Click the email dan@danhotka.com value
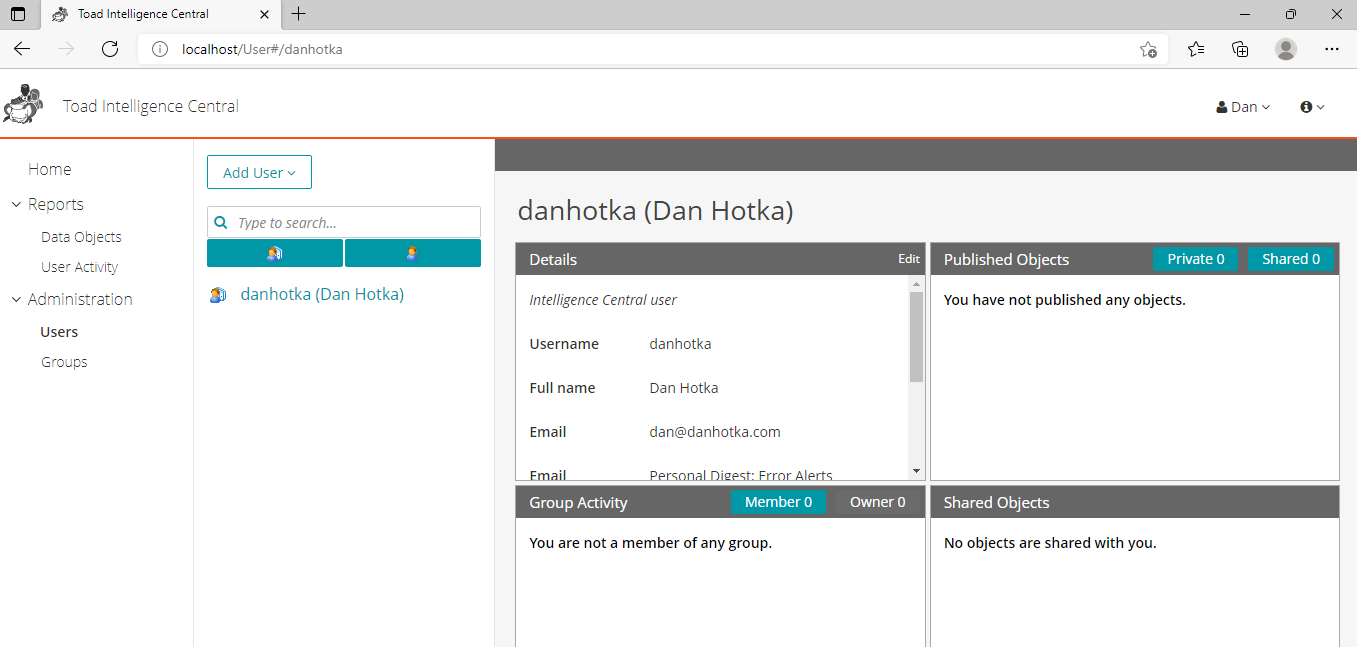 [x=715, y=432]
